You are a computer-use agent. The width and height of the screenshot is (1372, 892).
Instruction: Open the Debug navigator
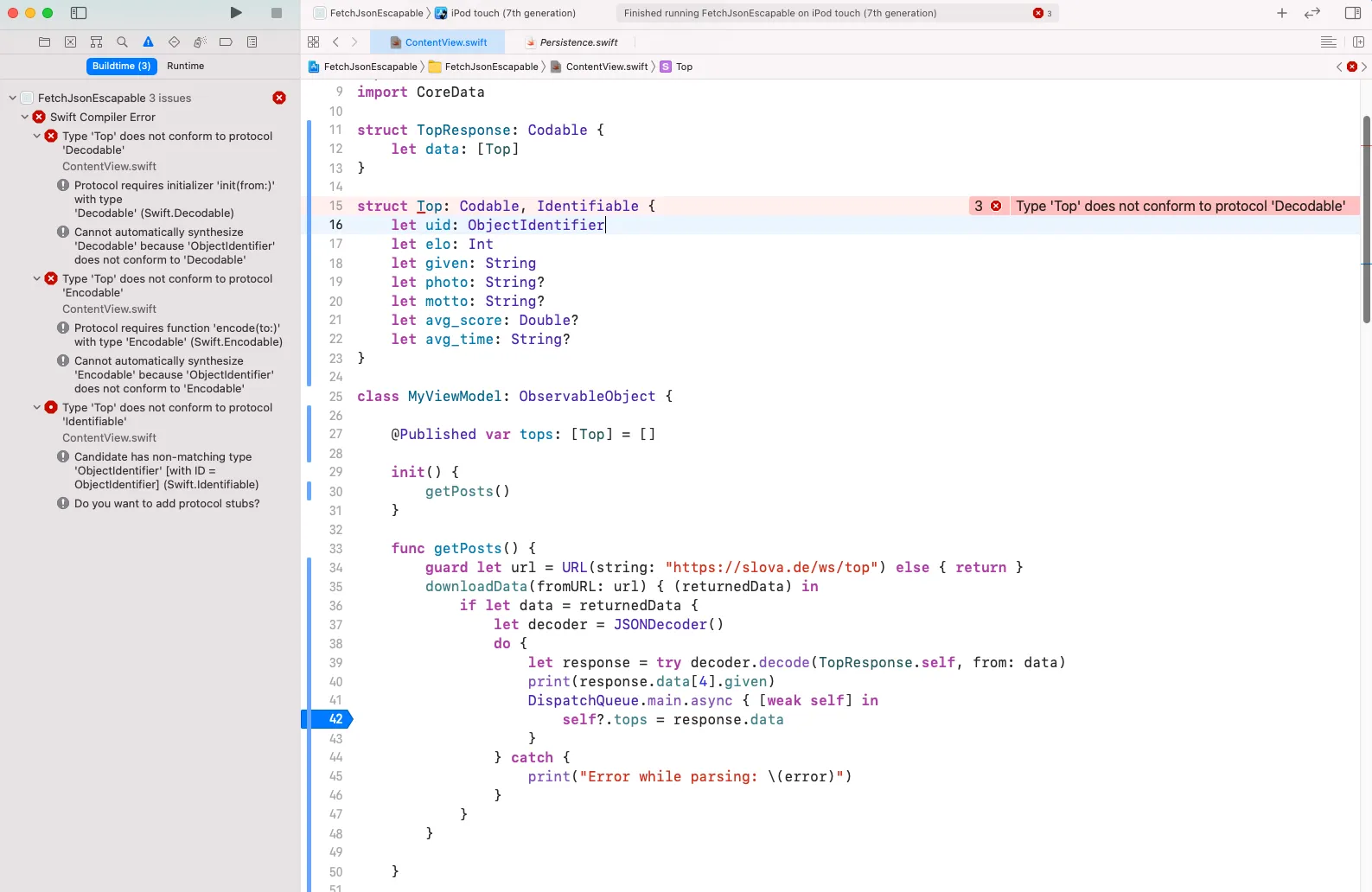click(x=201, y=41)
